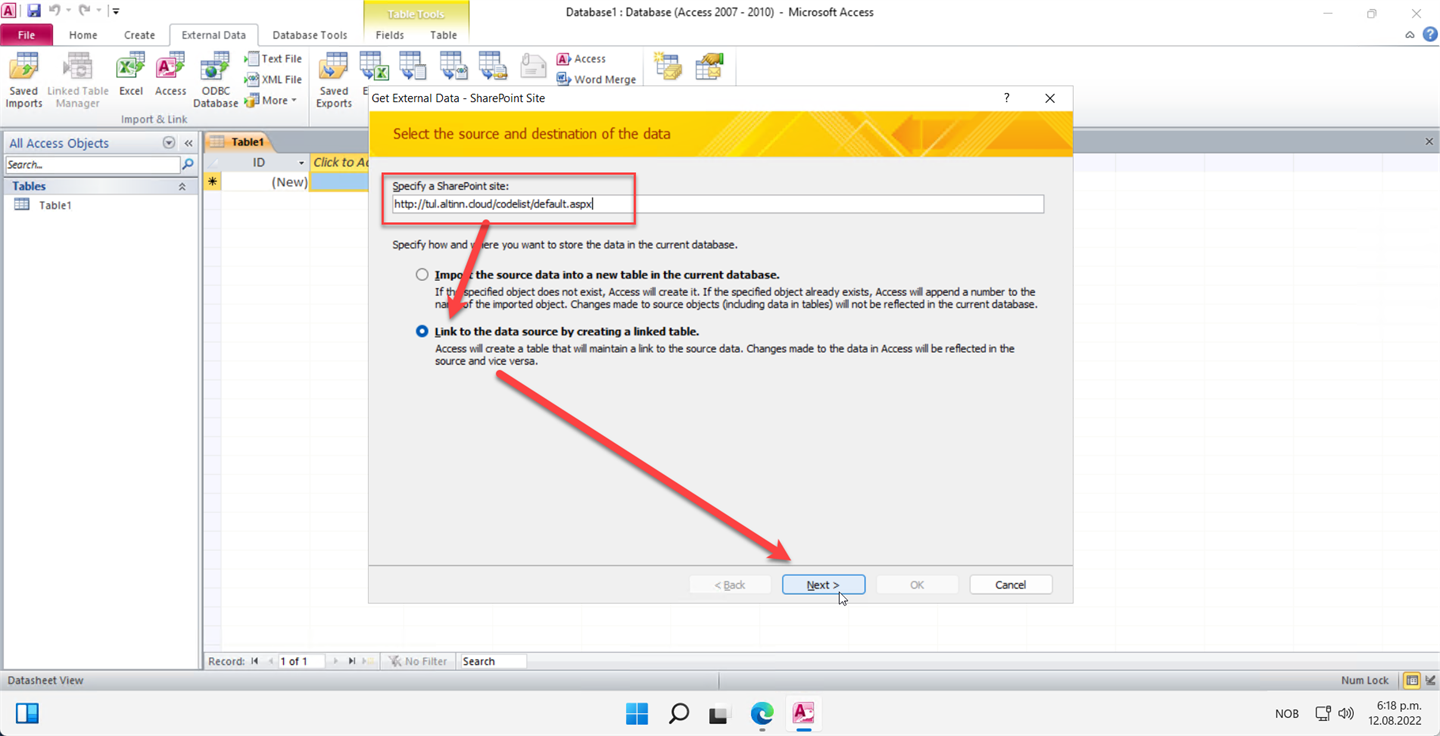Click SharePoint site URL field
The height and width of the screenshot is (736, 1440).
coord(717,204)
